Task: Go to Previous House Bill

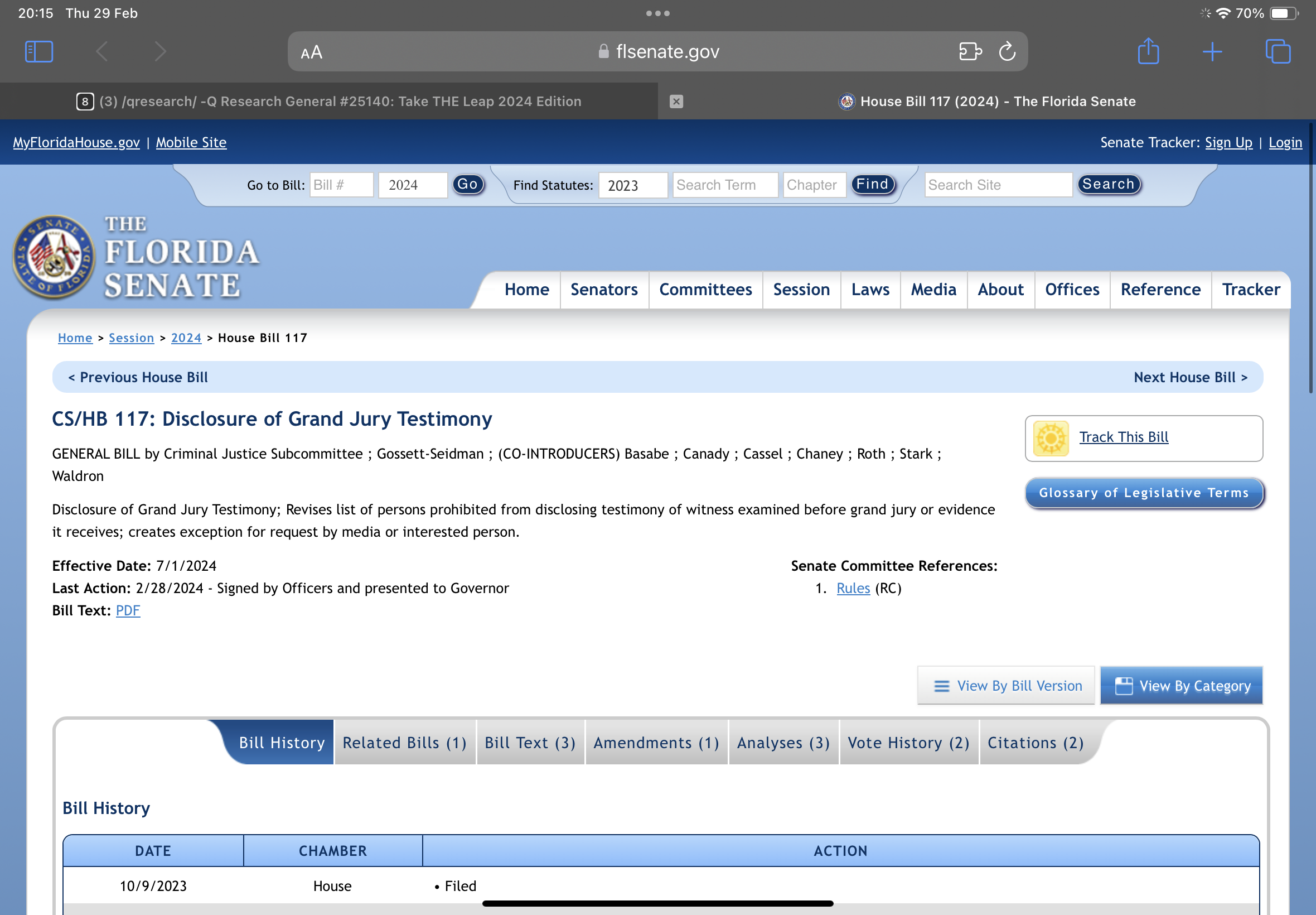Action: click(x=138, y=377)
